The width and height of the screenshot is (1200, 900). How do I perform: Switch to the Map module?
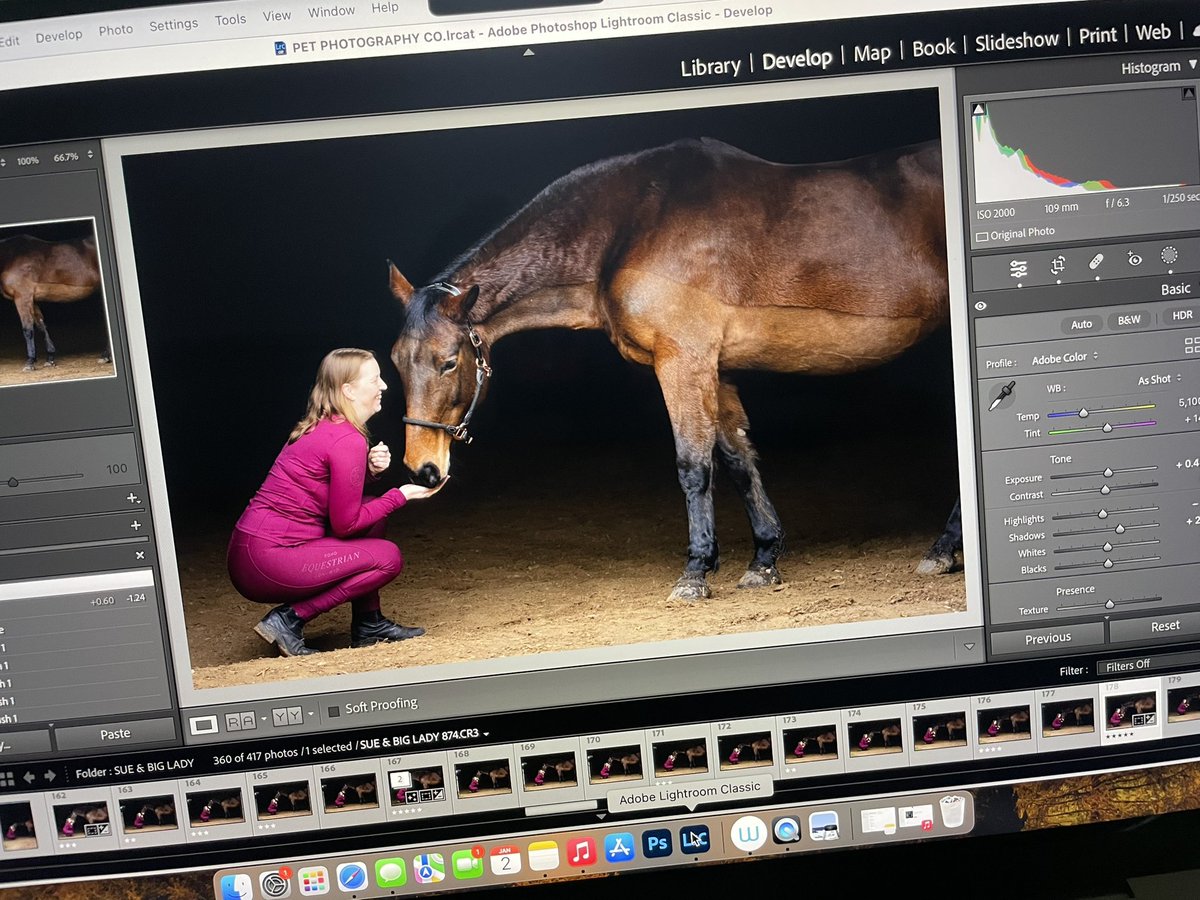coord(871,54)
